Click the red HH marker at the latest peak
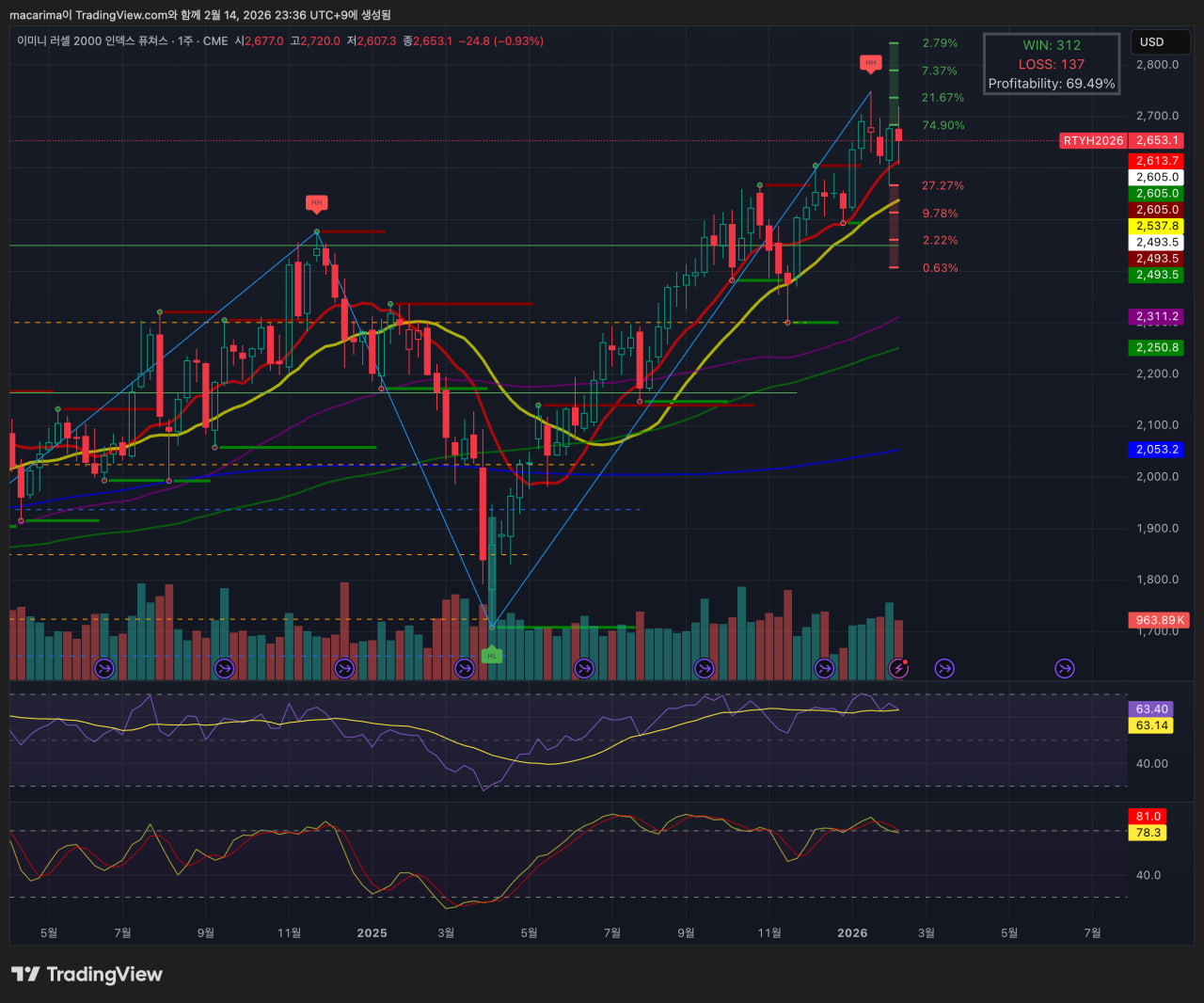Viewport: 1204px width, 1003px height. point(870,63)
